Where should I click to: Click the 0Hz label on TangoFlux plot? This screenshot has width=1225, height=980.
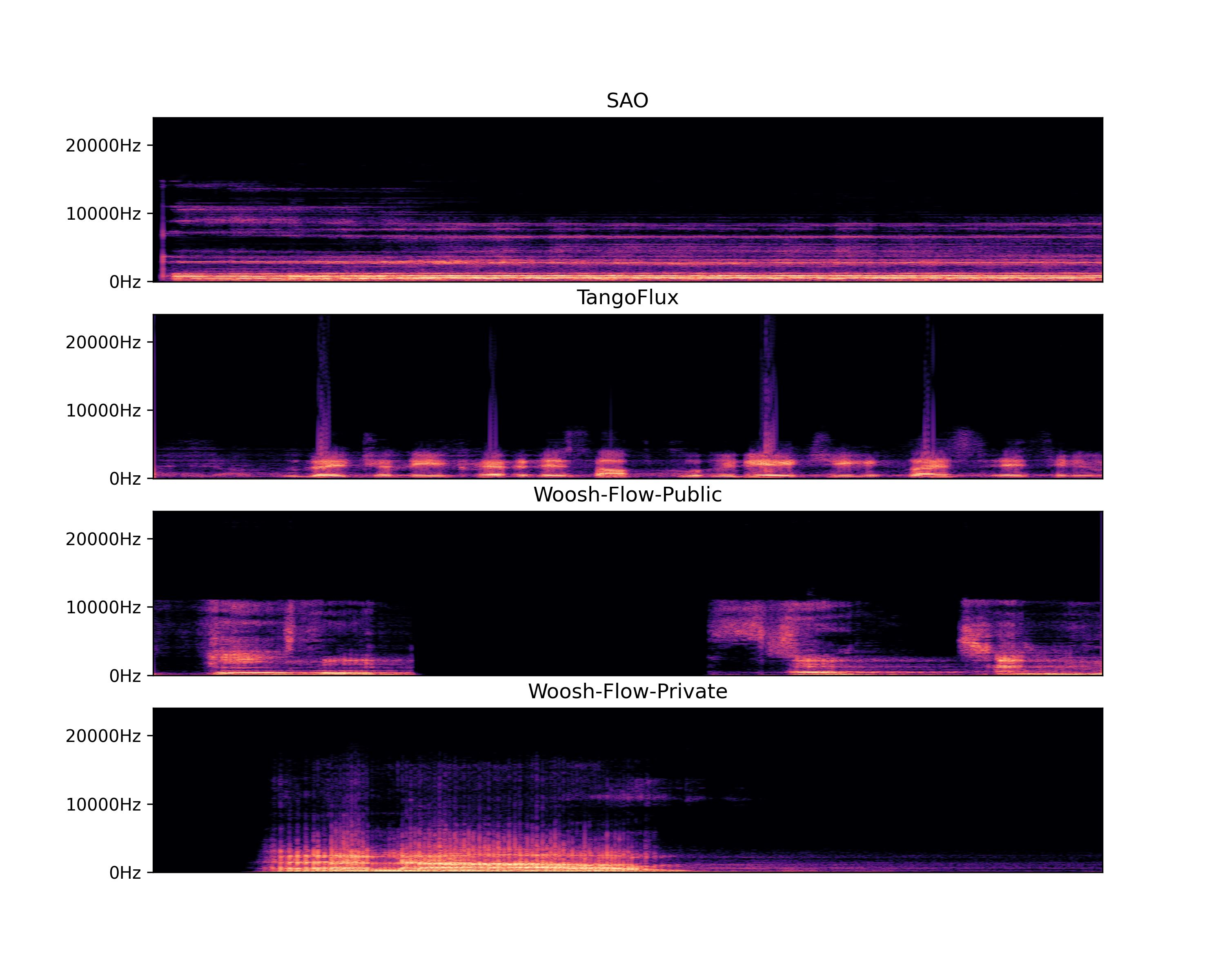coord(125,478)
